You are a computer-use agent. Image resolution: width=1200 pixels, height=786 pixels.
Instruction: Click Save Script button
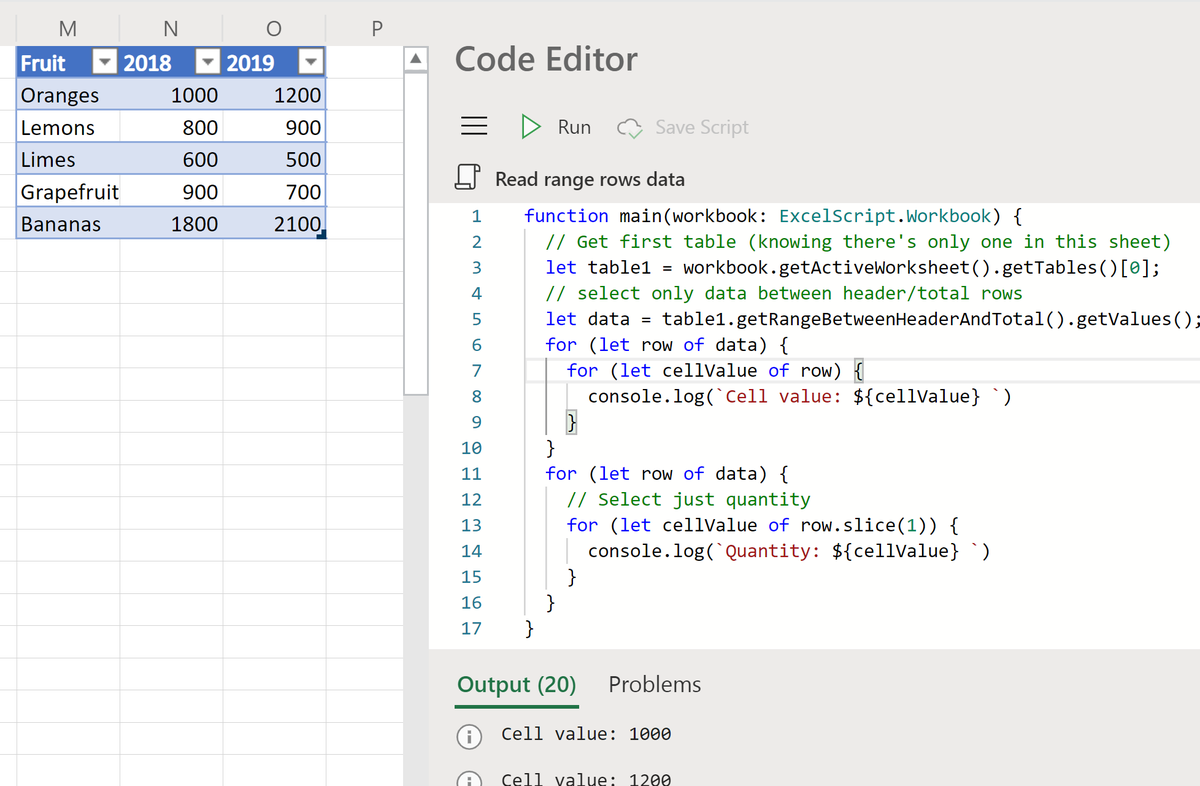tap(683, 127)
